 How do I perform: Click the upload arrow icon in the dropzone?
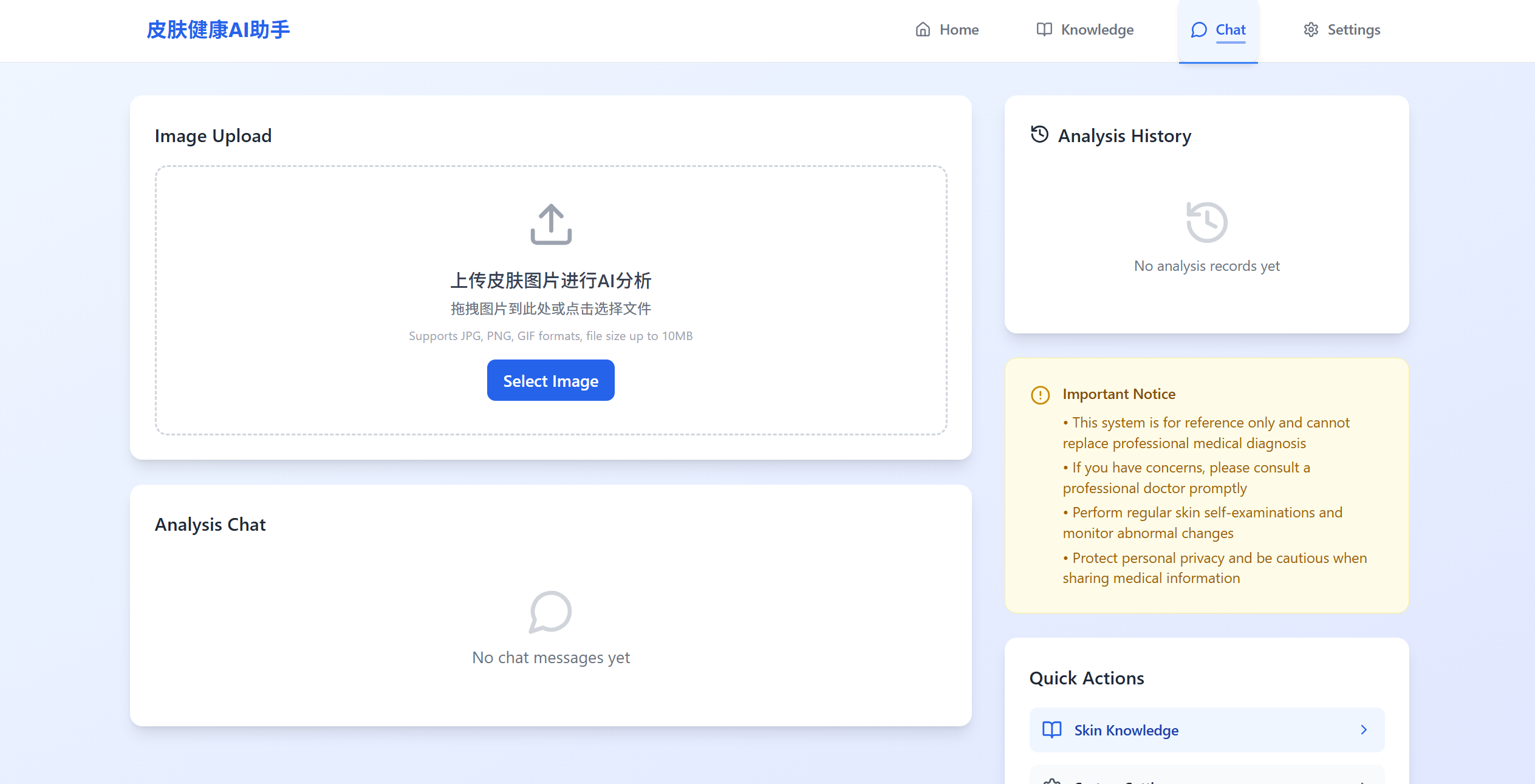click(551, 224)
